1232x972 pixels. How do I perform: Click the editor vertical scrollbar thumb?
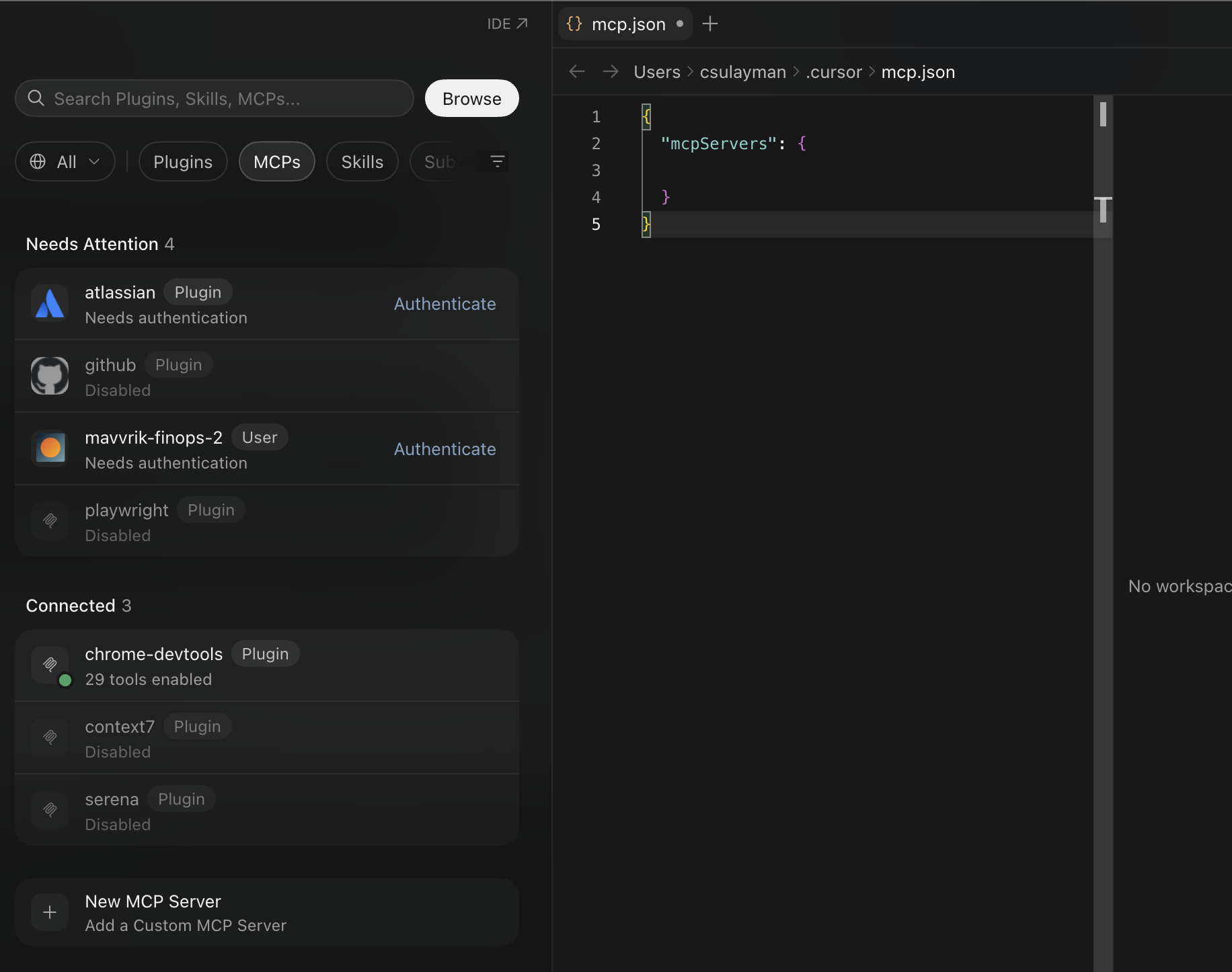click(x=1103, y=114)
